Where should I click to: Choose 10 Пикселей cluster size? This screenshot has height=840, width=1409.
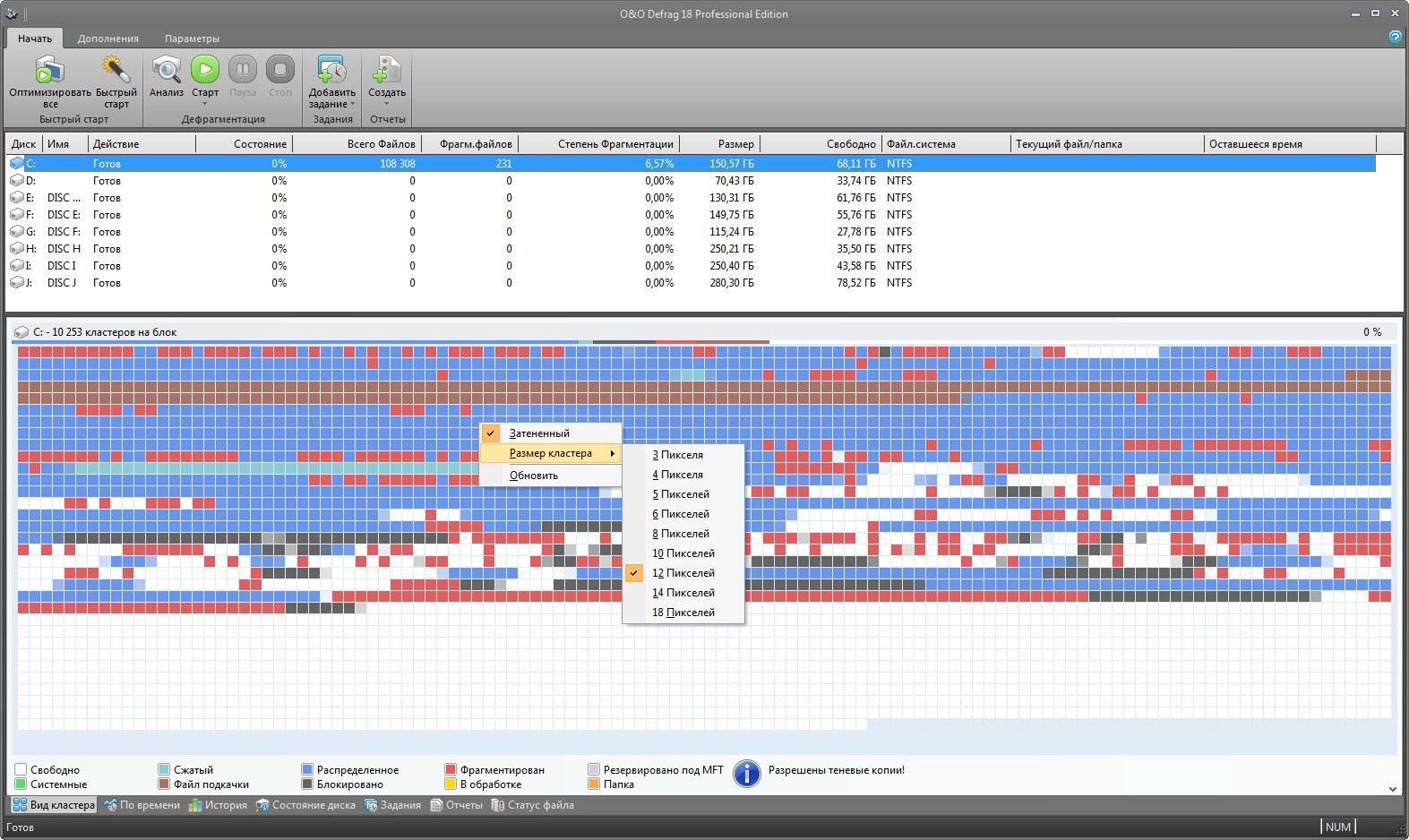coord(683,553)
